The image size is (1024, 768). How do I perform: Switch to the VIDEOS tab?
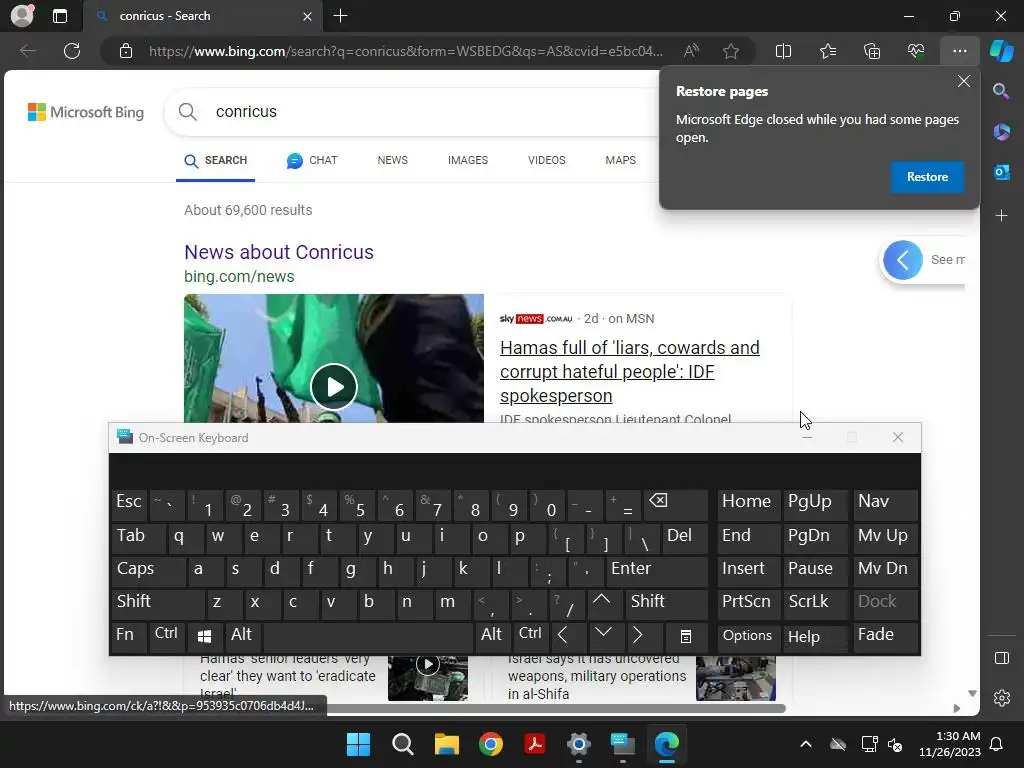point(547,160)
